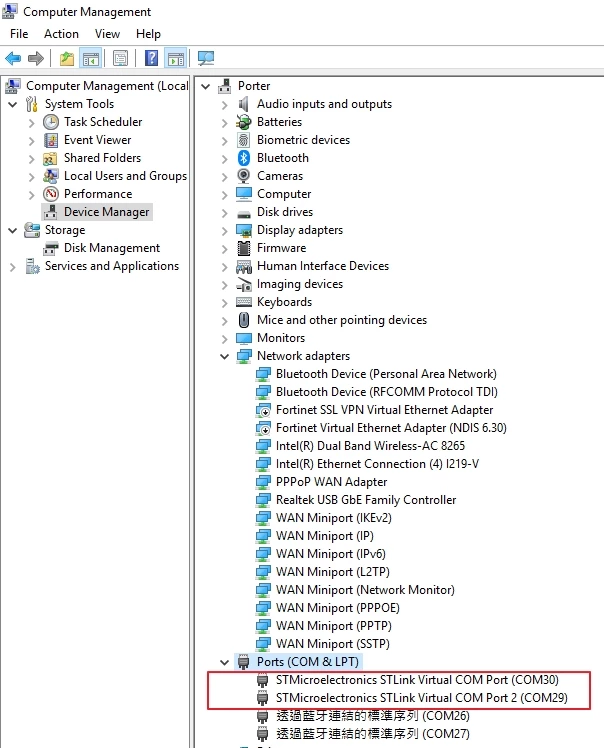
Task: Expand Services and Applications node
Action: 13,267
